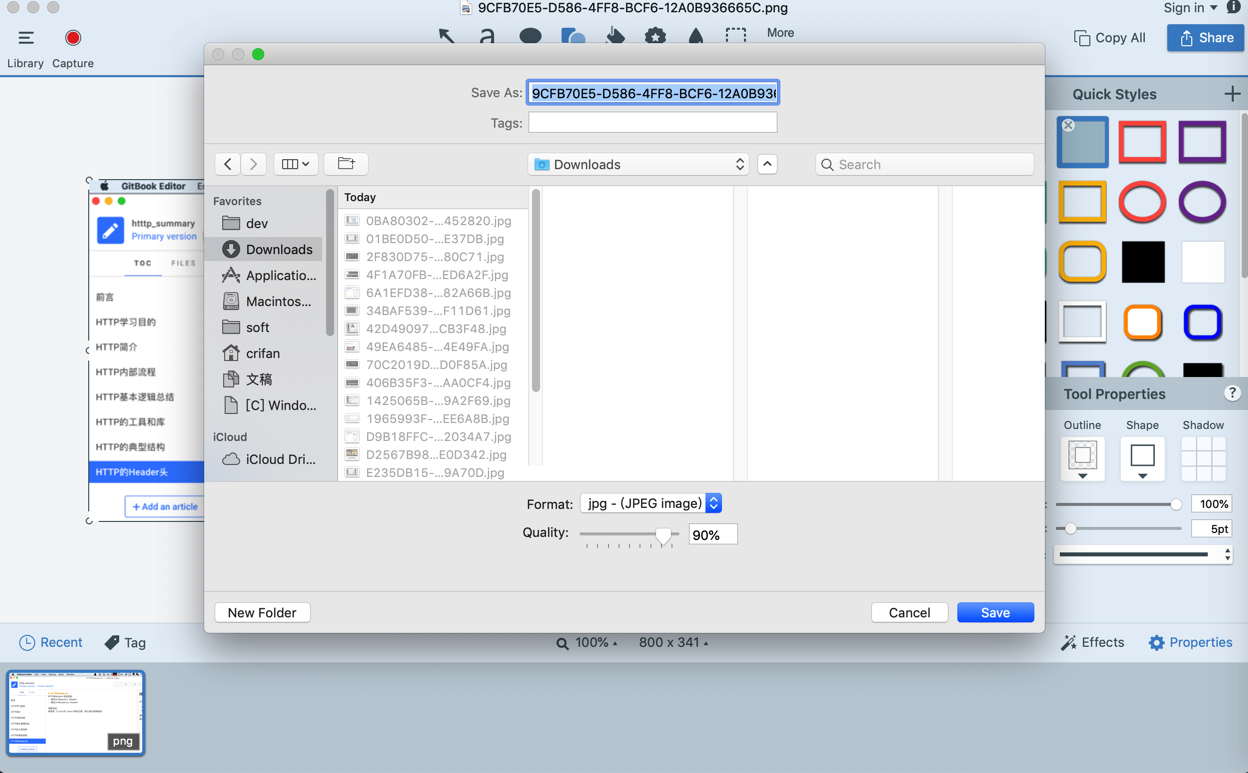Viewport: 1248px width, 773px height.
Task: Choose the purple ellipse quick style
Action: tap(1202, 203)
